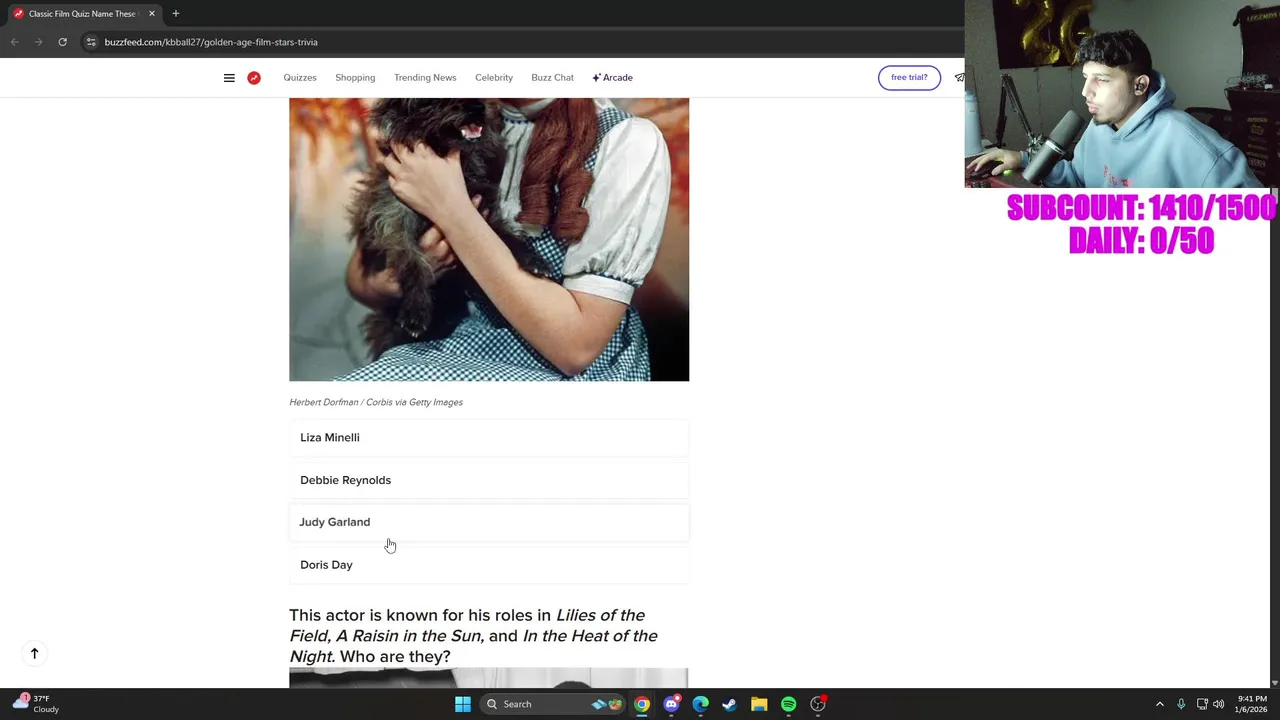Click the back-to-top arrow button
Screen dimensions: 1280x720
click(34, 654)
